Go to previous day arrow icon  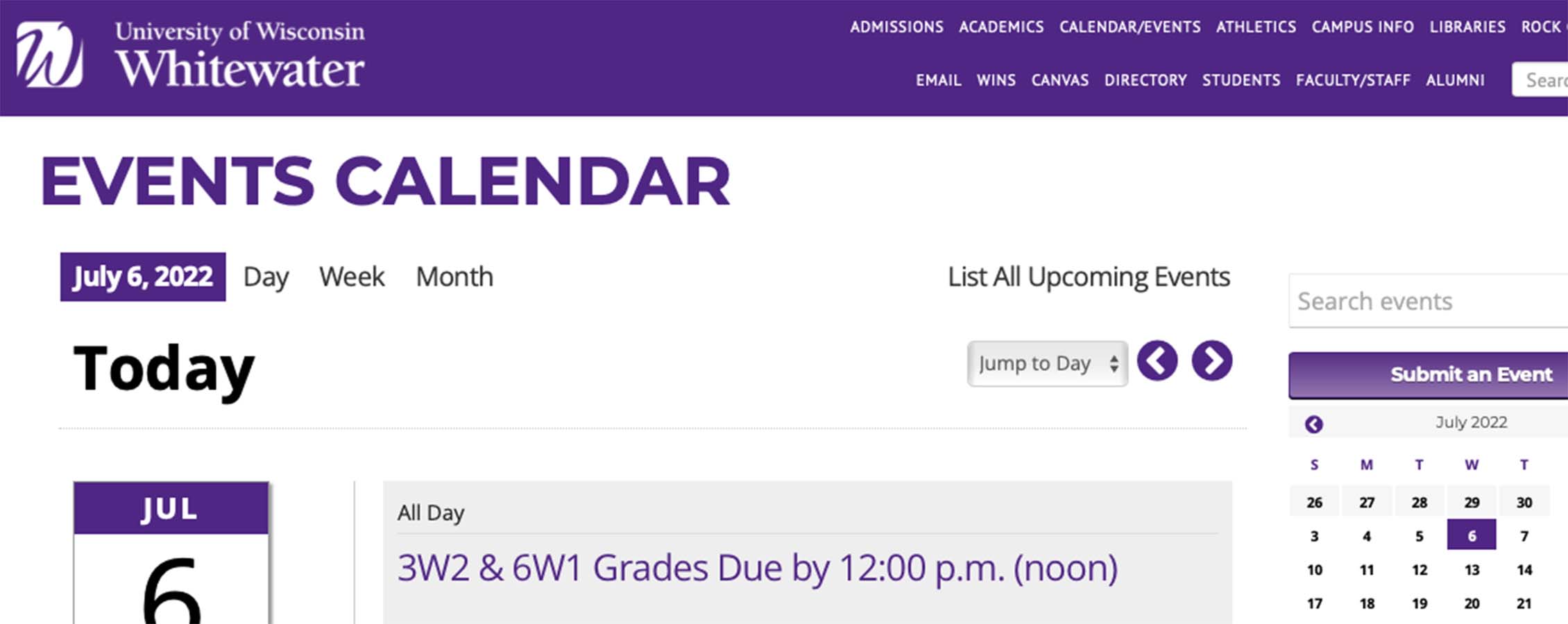[1157, 361]
